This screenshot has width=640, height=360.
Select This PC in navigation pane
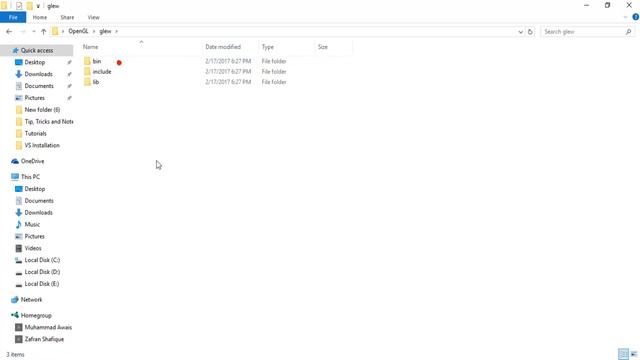coord(30,177)
